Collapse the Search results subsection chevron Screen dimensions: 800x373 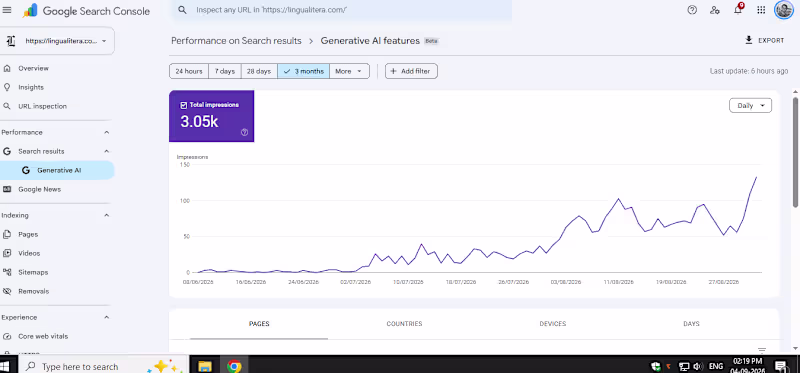[x=107, y=151]
